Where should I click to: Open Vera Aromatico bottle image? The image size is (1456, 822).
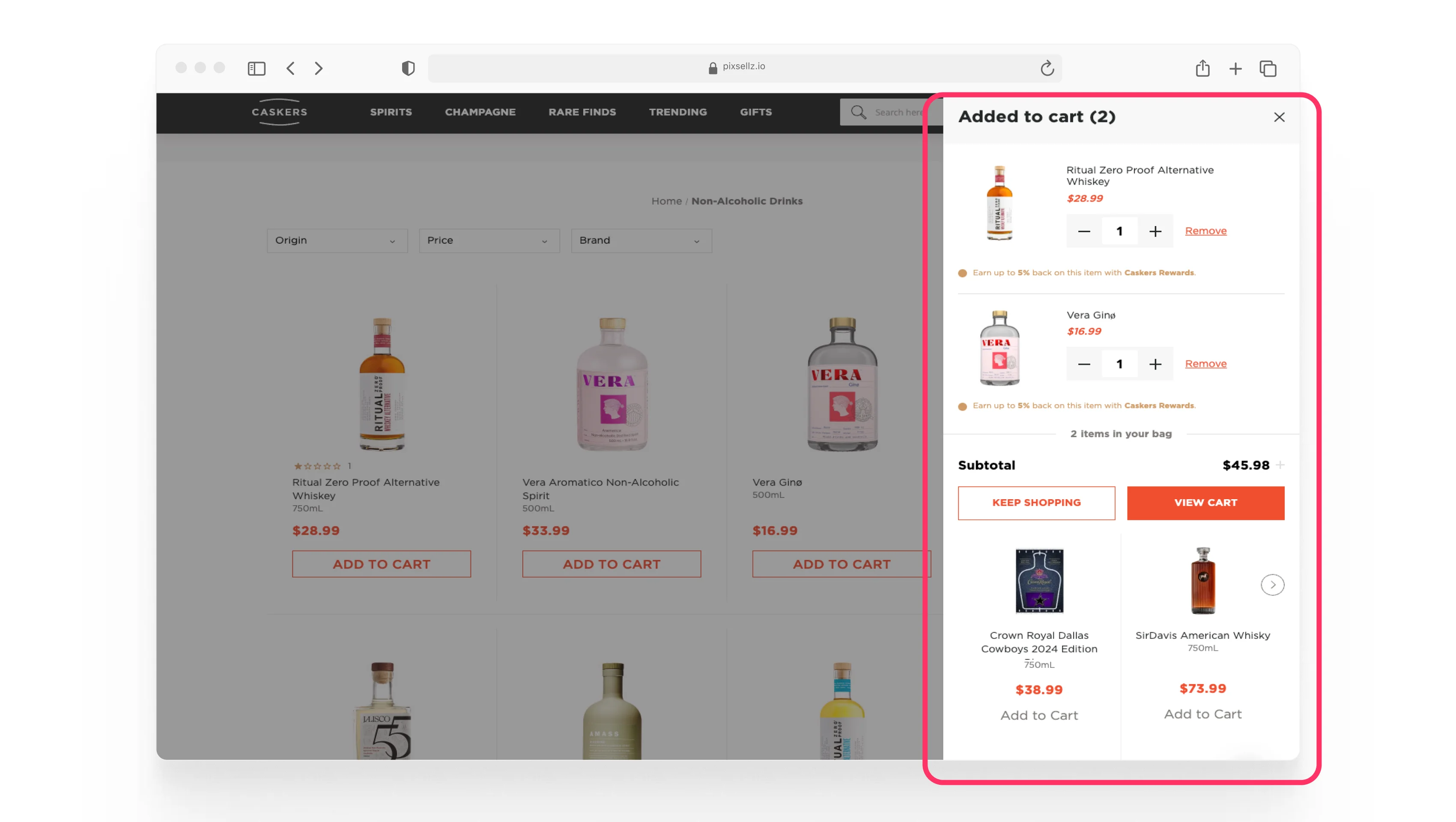612,384
